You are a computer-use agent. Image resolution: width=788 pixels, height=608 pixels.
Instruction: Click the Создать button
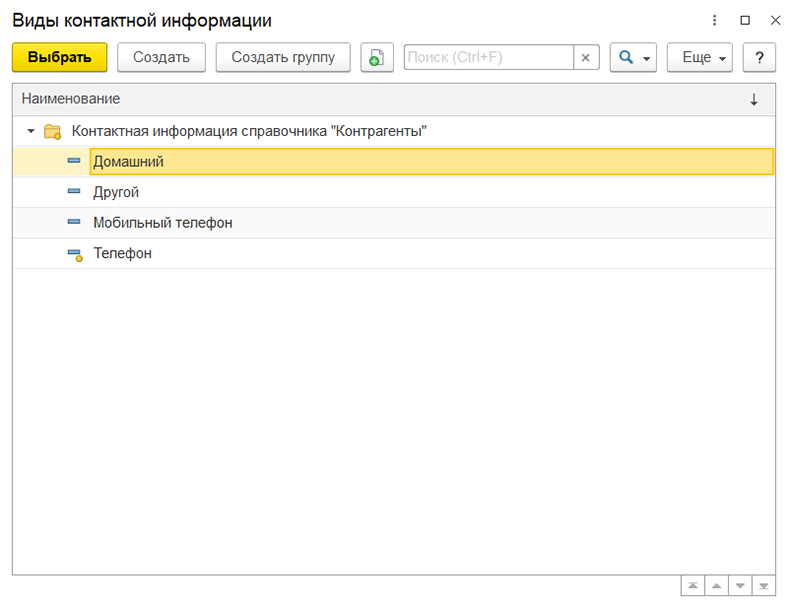point(161,57)
